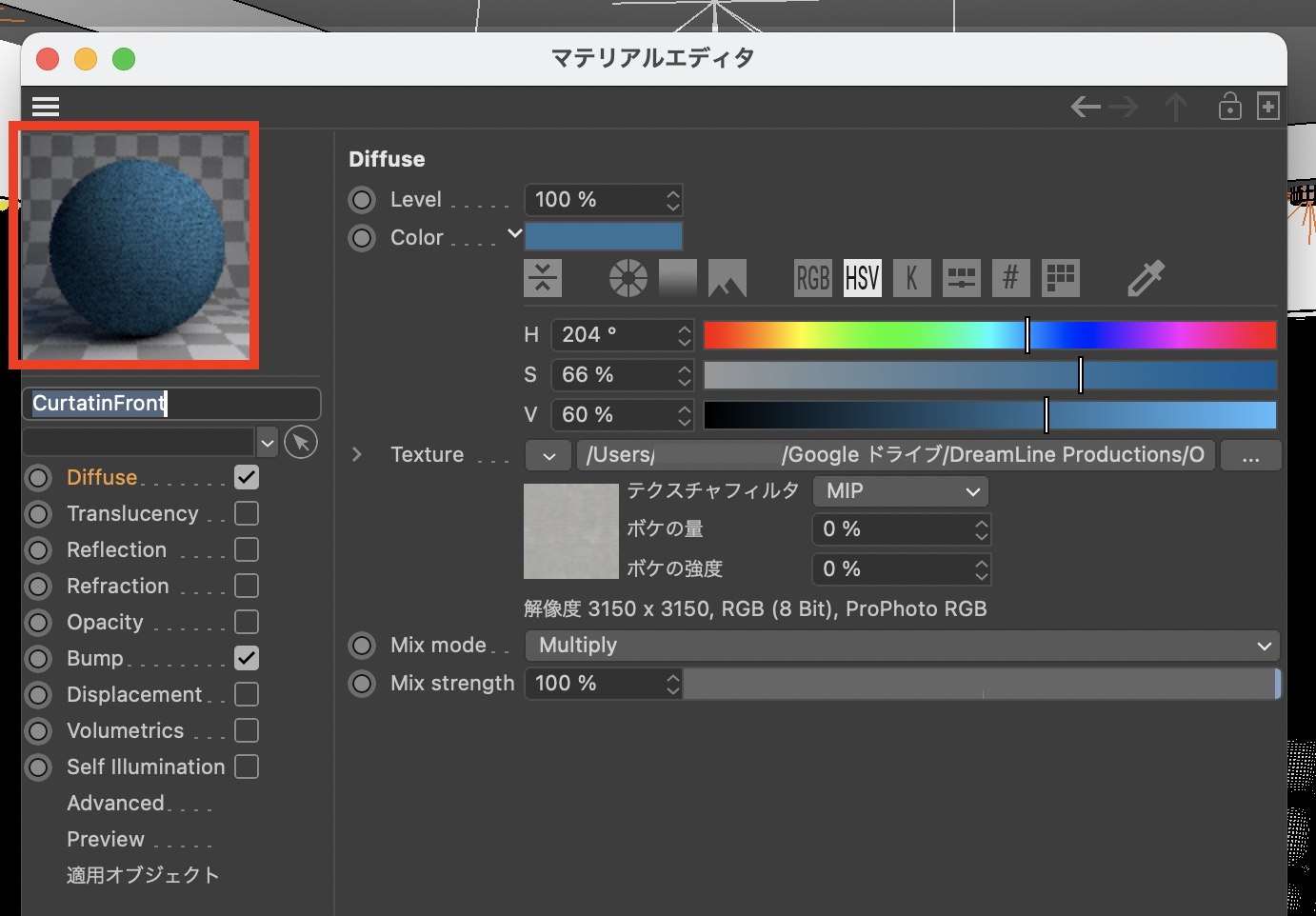
Task: Open the color wheel picker
Action: (628, 278)
